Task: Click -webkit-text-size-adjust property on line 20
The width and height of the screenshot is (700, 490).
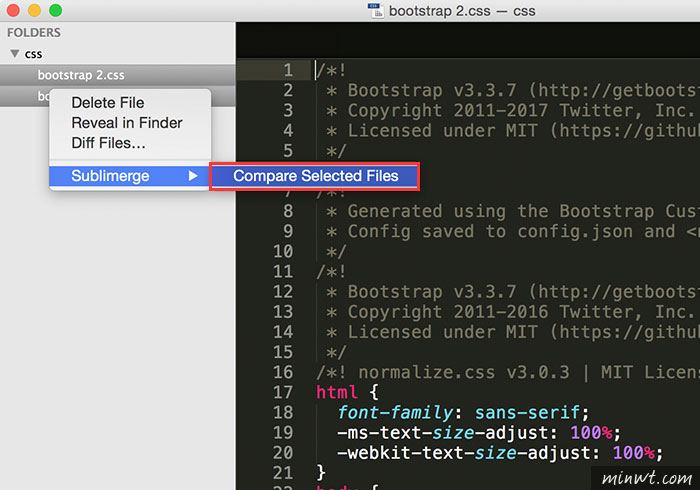Action: [464, 453]
